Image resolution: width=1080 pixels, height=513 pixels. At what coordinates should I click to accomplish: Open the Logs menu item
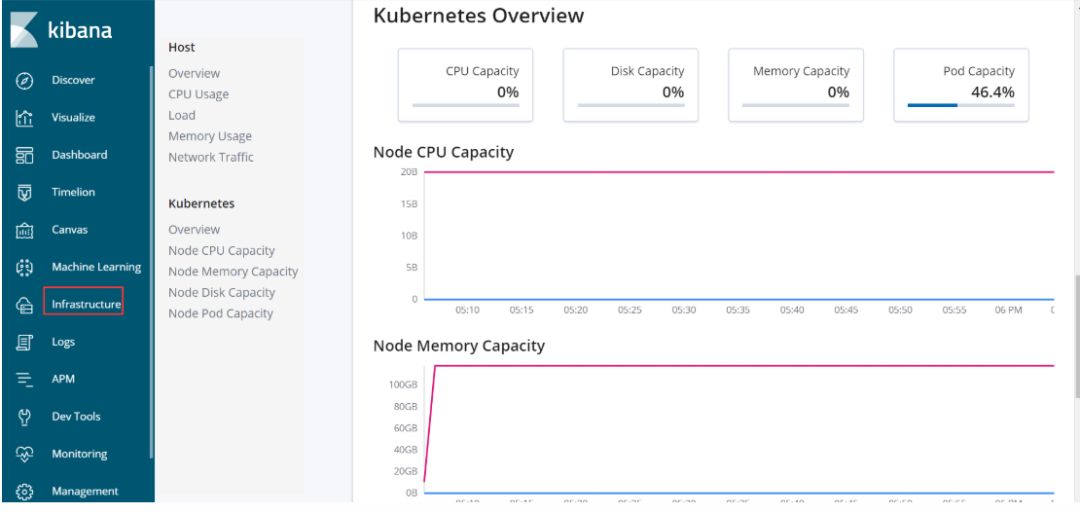coord(63,342)
